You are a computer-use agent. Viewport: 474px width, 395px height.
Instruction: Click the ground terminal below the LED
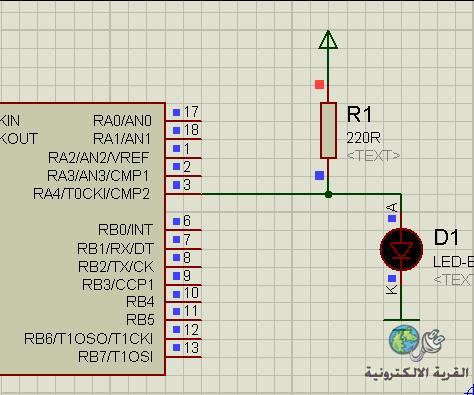tap(401, 320)
